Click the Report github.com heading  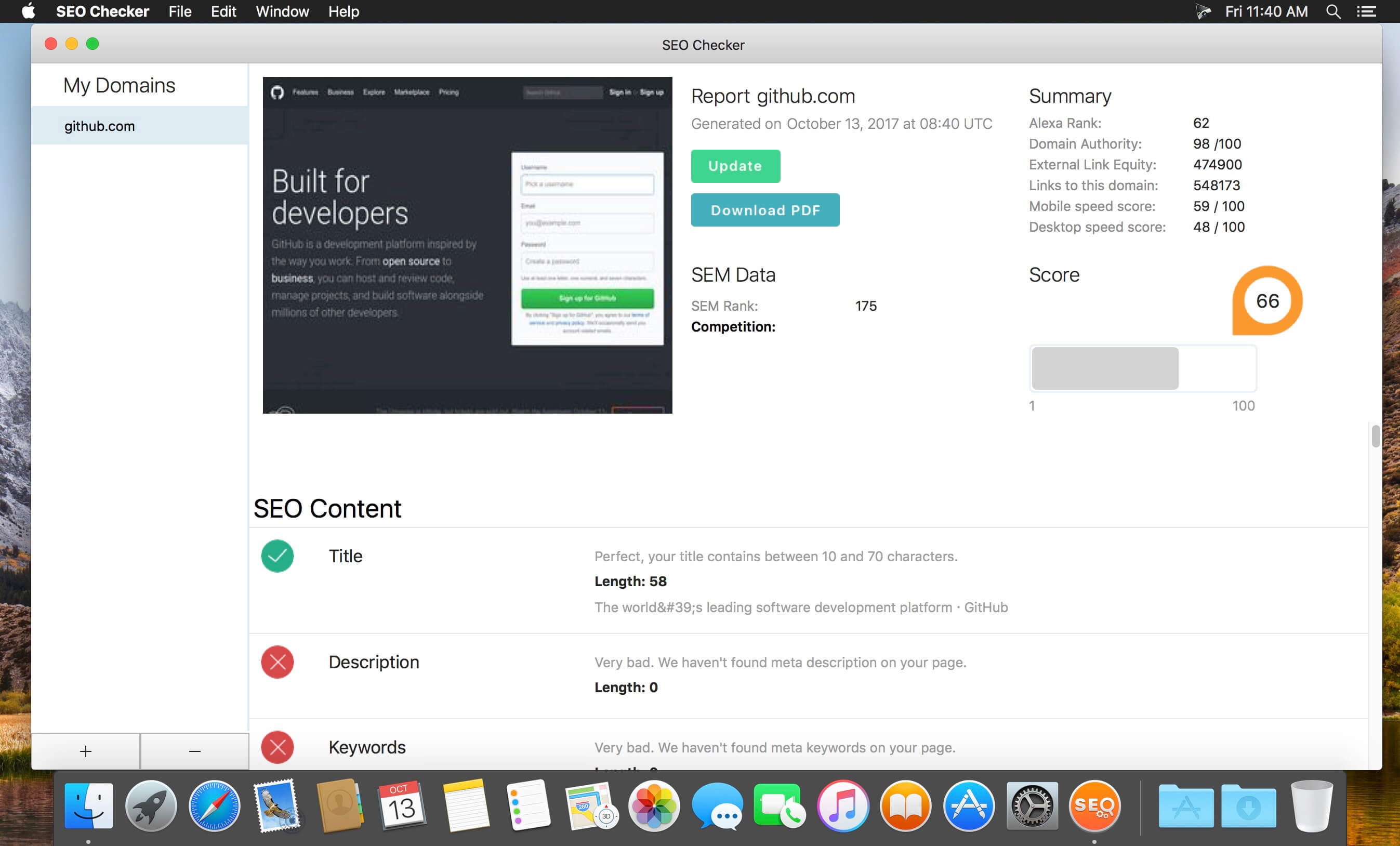point(773,96)
